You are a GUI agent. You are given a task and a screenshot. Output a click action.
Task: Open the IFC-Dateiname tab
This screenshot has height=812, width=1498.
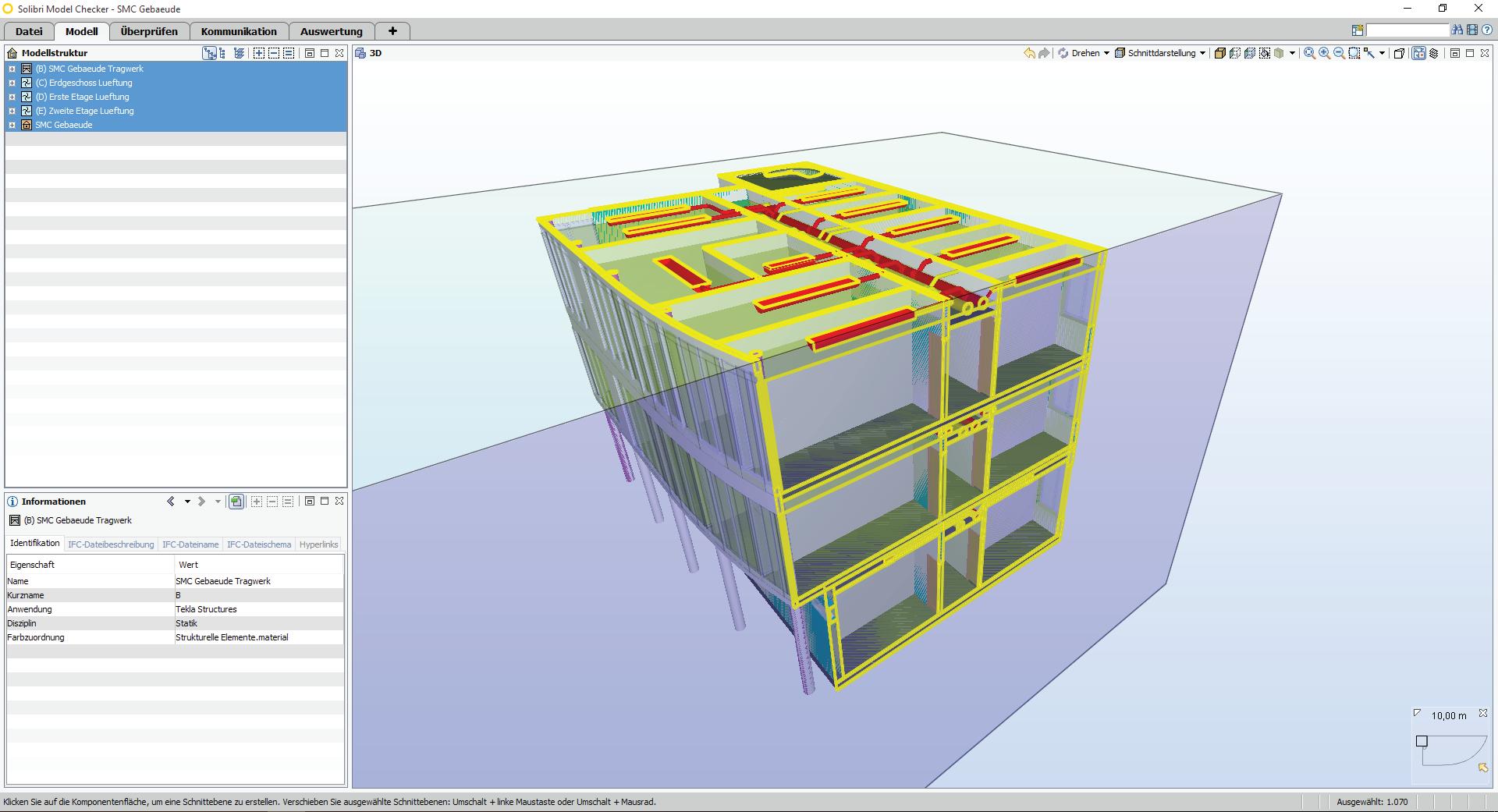click(x=190, y=544)
